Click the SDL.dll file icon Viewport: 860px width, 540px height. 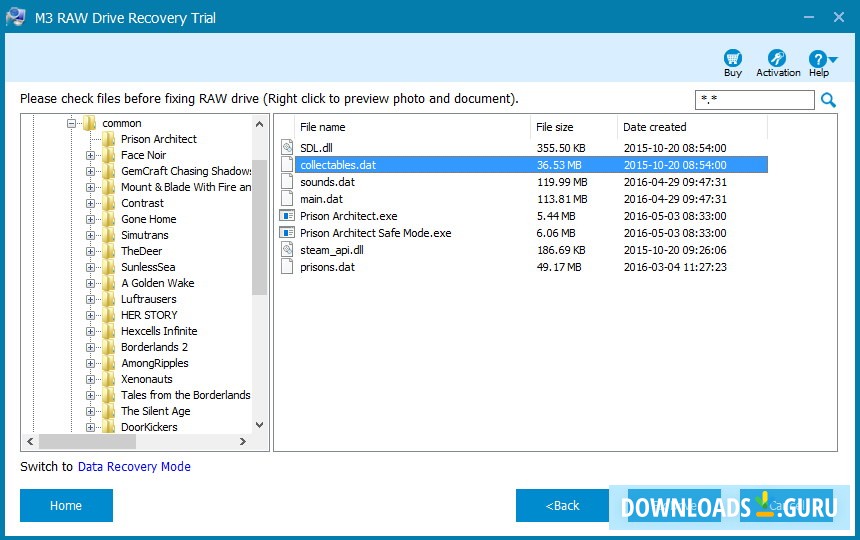pyautogui.click(x=287, y=147)
